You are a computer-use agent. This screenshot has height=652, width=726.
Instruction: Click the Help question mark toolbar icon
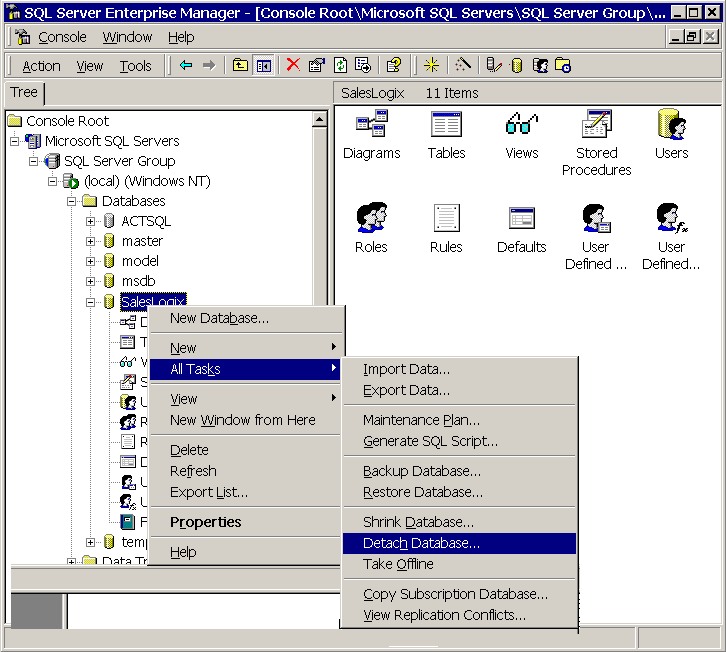(394, 65)
